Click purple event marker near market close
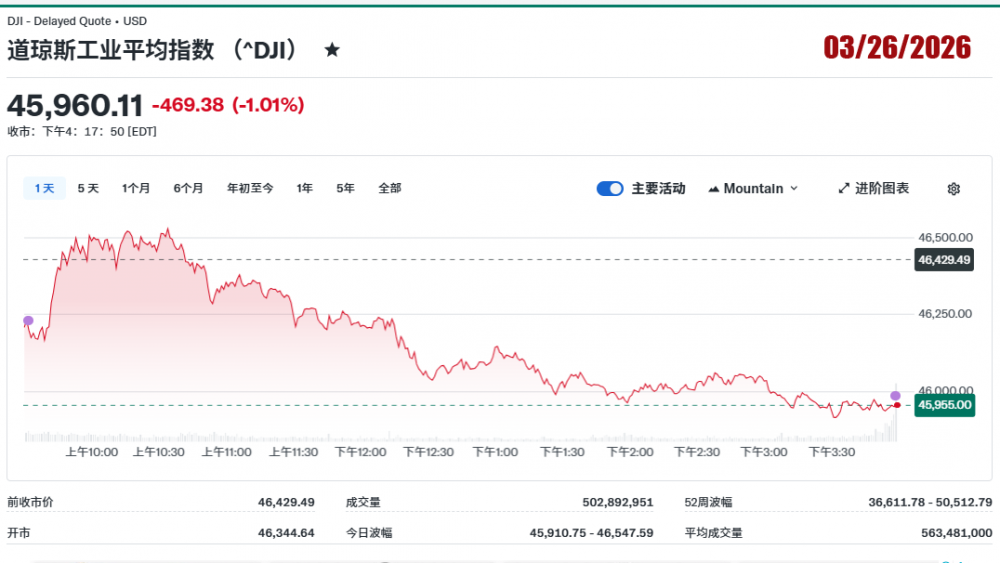The image size is (1000, 563). [x=895, y=396]
